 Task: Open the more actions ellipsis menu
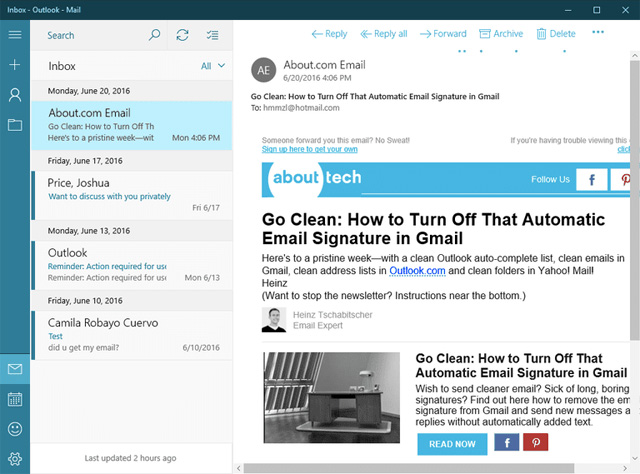598,33
